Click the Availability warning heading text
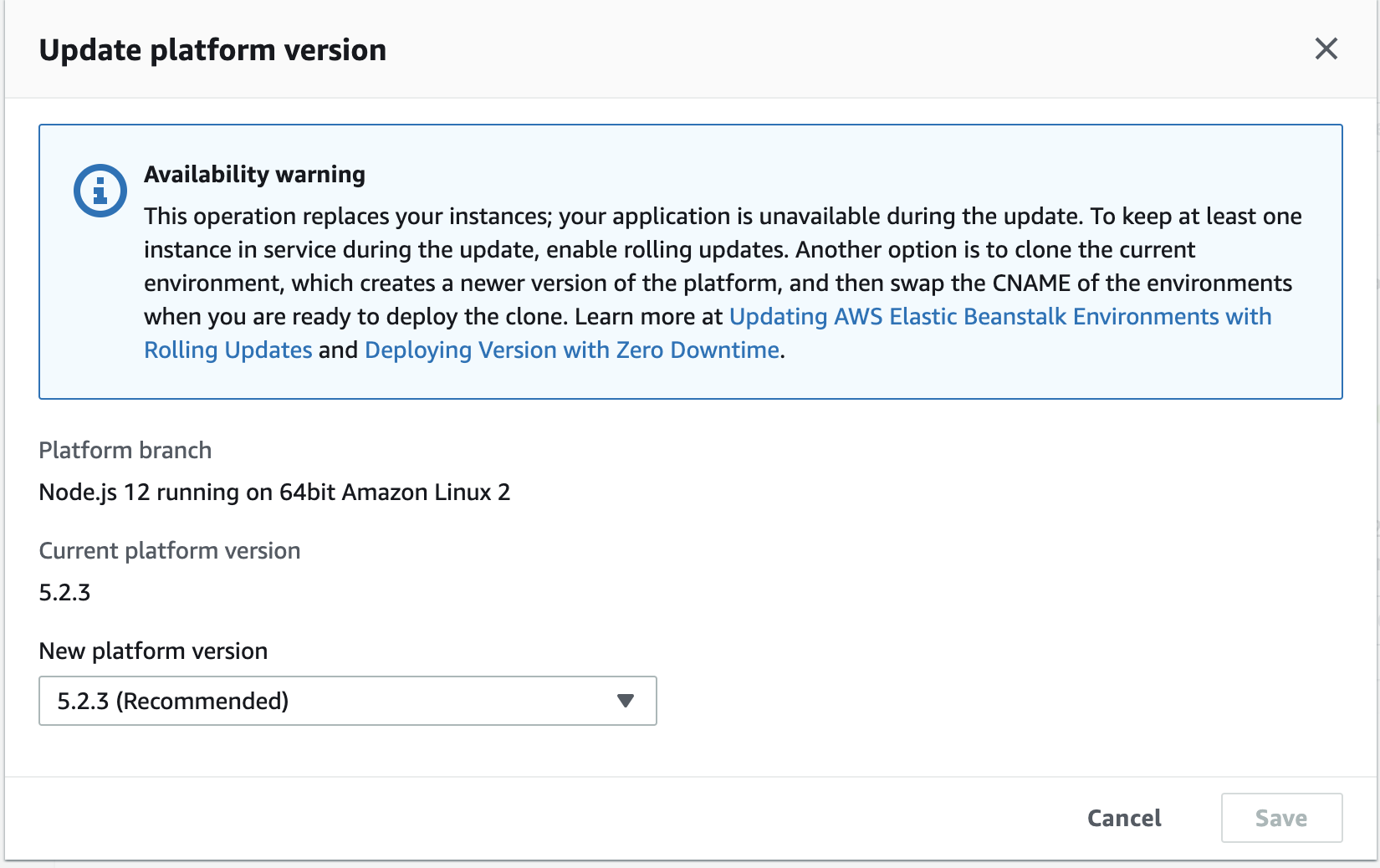 pyautogui.click(x=255, y=174)
